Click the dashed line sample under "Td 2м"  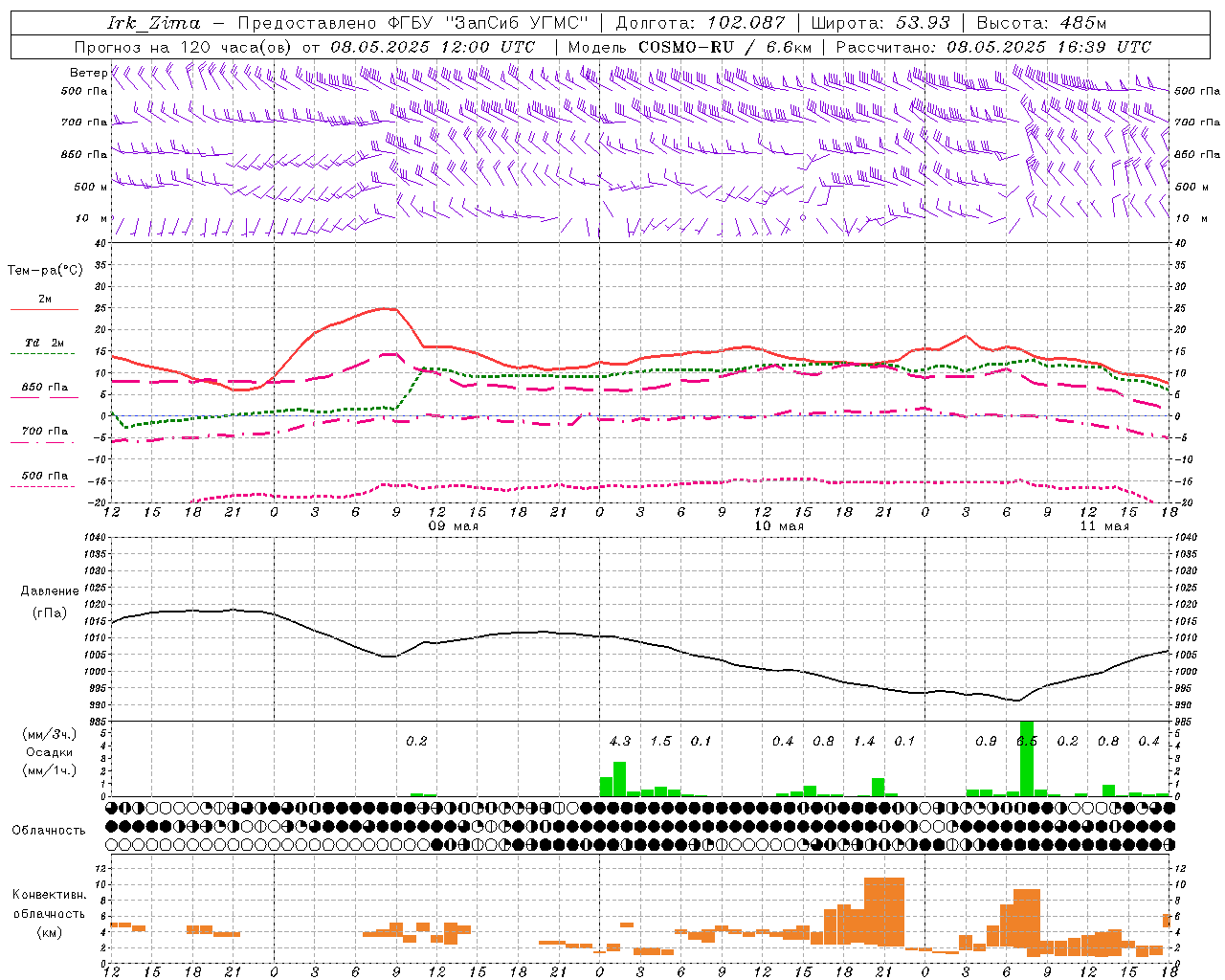click(42, 353)
